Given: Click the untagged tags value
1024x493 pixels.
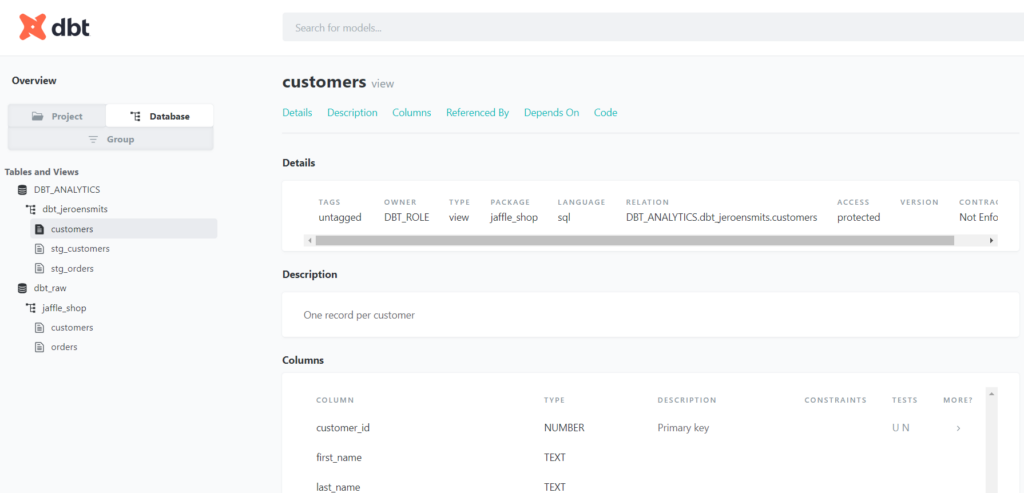Looking at the screenshot, I should tap(340, 217).
